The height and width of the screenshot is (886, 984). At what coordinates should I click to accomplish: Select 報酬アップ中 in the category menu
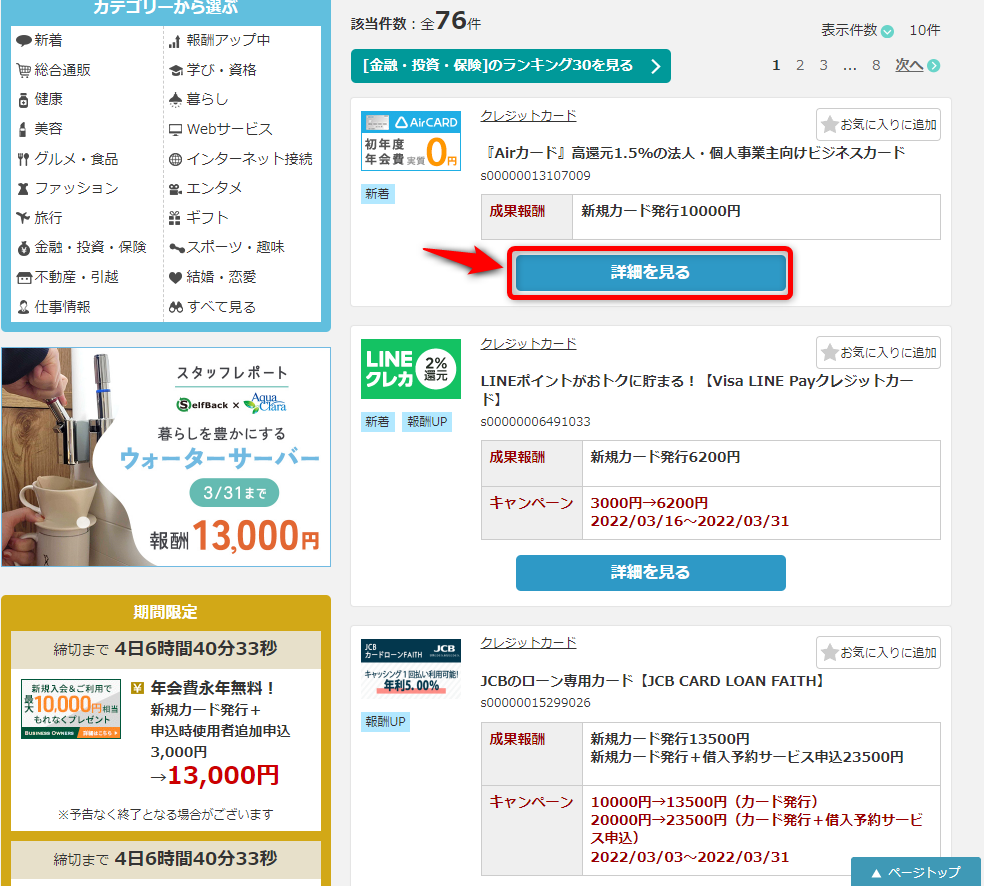coord(228,41)
